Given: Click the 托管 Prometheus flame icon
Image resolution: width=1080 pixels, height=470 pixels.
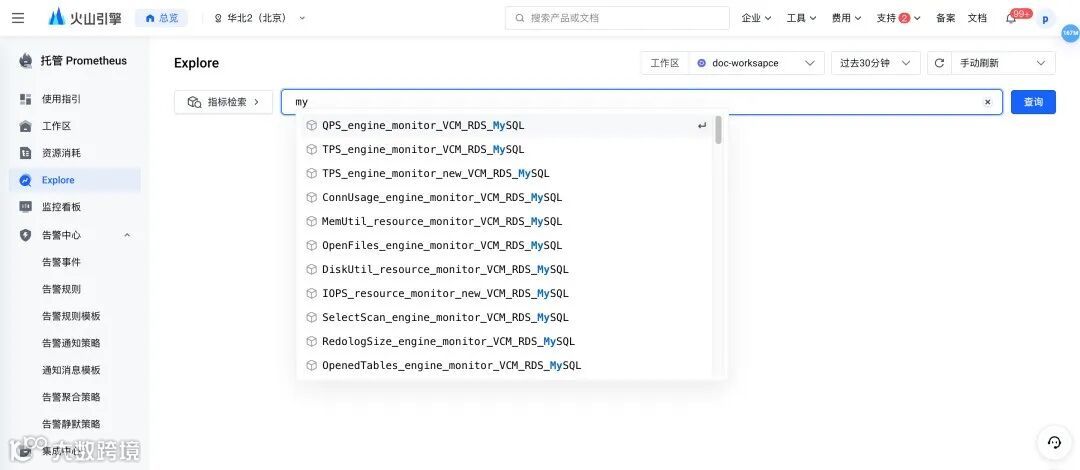Looking at the screenshot, I should (x=26, y=61).
